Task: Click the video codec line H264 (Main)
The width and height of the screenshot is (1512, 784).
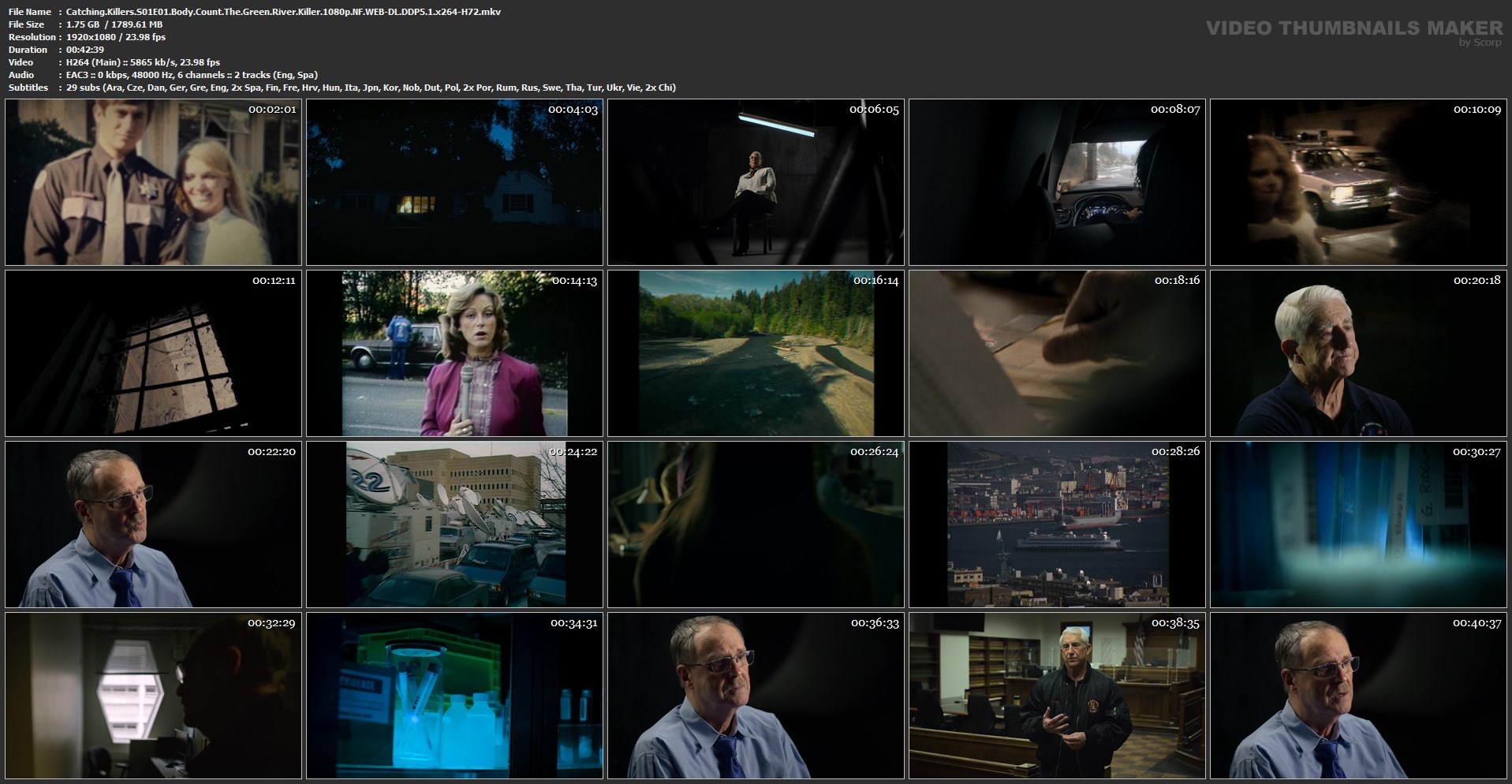Action: tap(143, 62)
